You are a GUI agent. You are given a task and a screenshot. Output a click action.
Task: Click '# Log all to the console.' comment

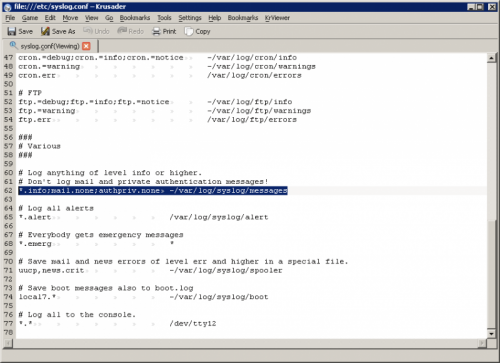coord(77,315)
